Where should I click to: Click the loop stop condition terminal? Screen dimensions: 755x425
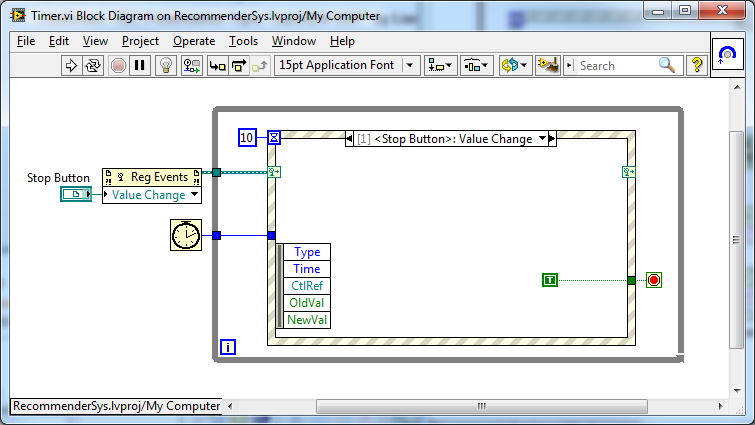pyautogui.click(x=654, y=280)
